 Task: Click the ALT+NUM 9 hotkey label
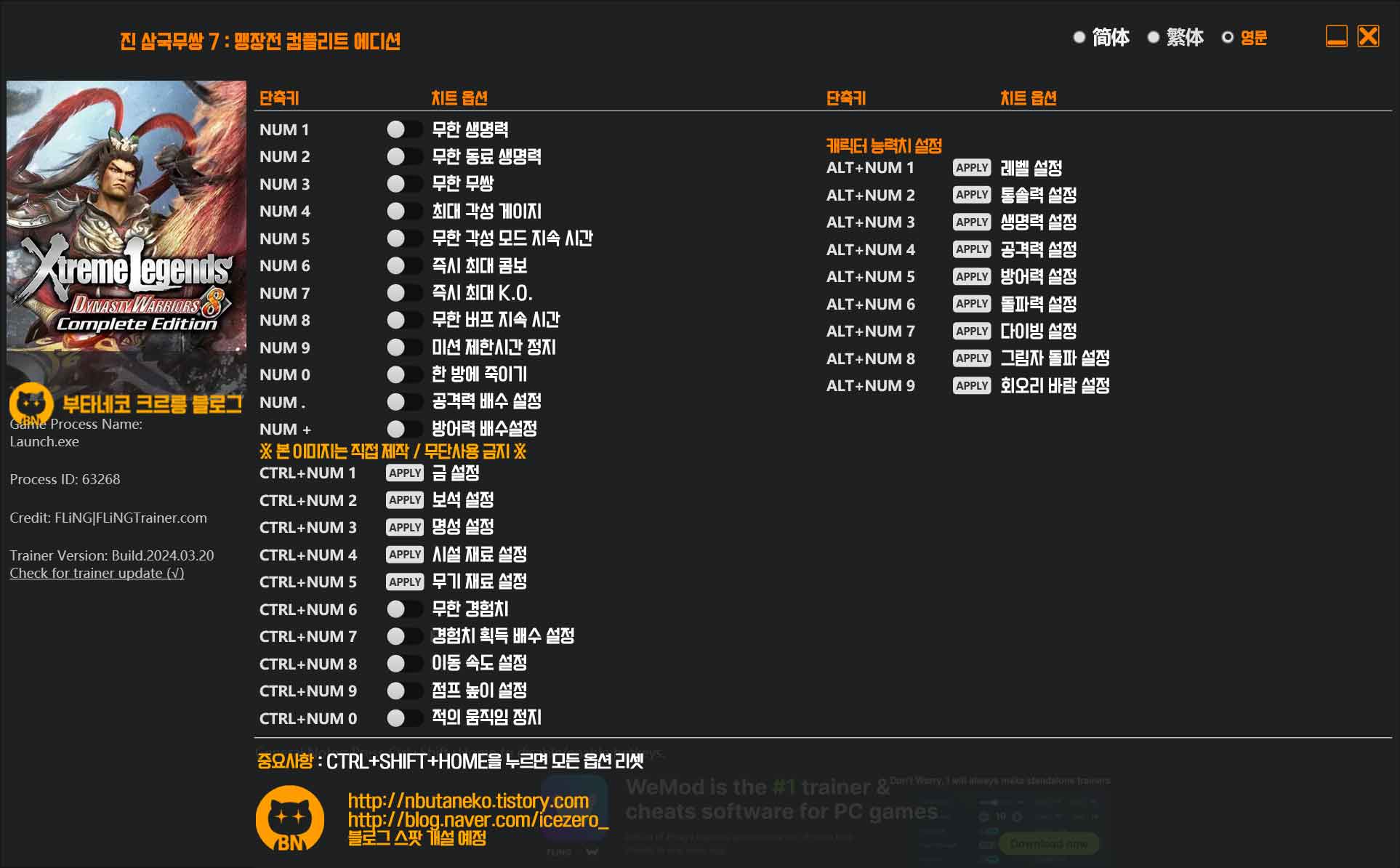(x=871, y=386)
